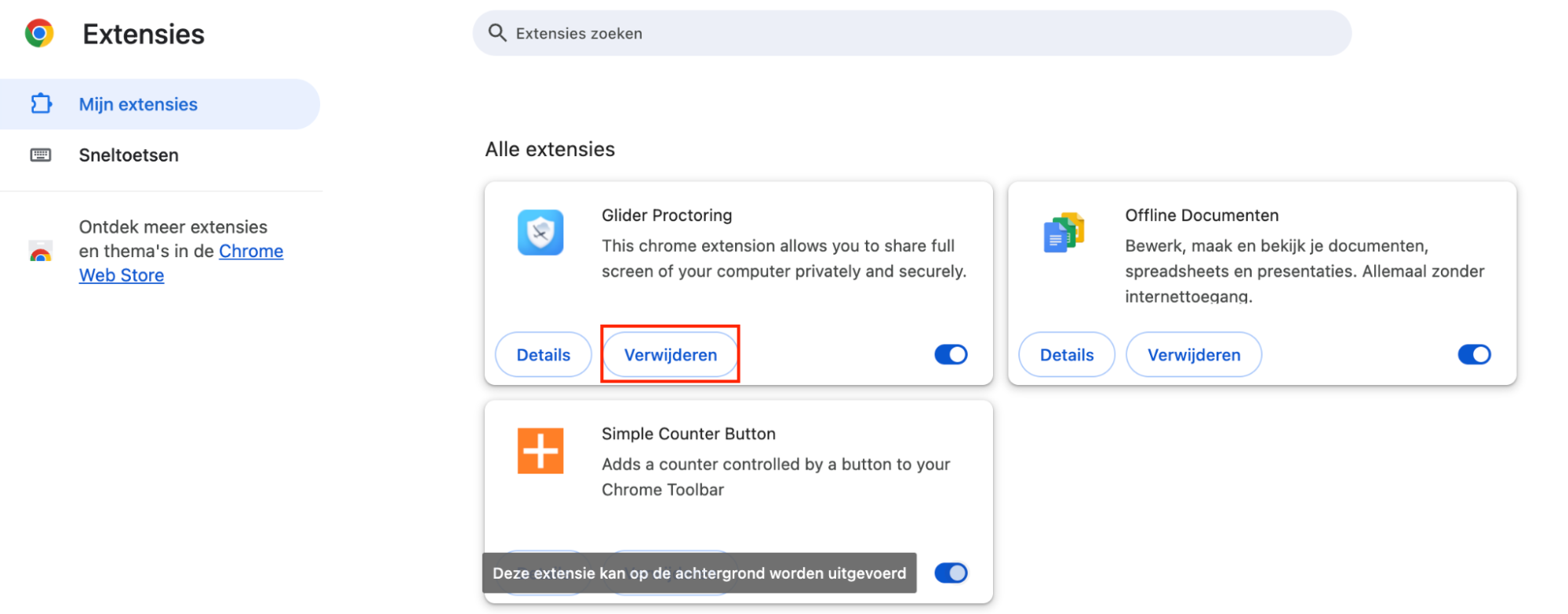Open Details for Glider Proctoring
This screenshot has height=614, width=1568.
tap(543, 354)
